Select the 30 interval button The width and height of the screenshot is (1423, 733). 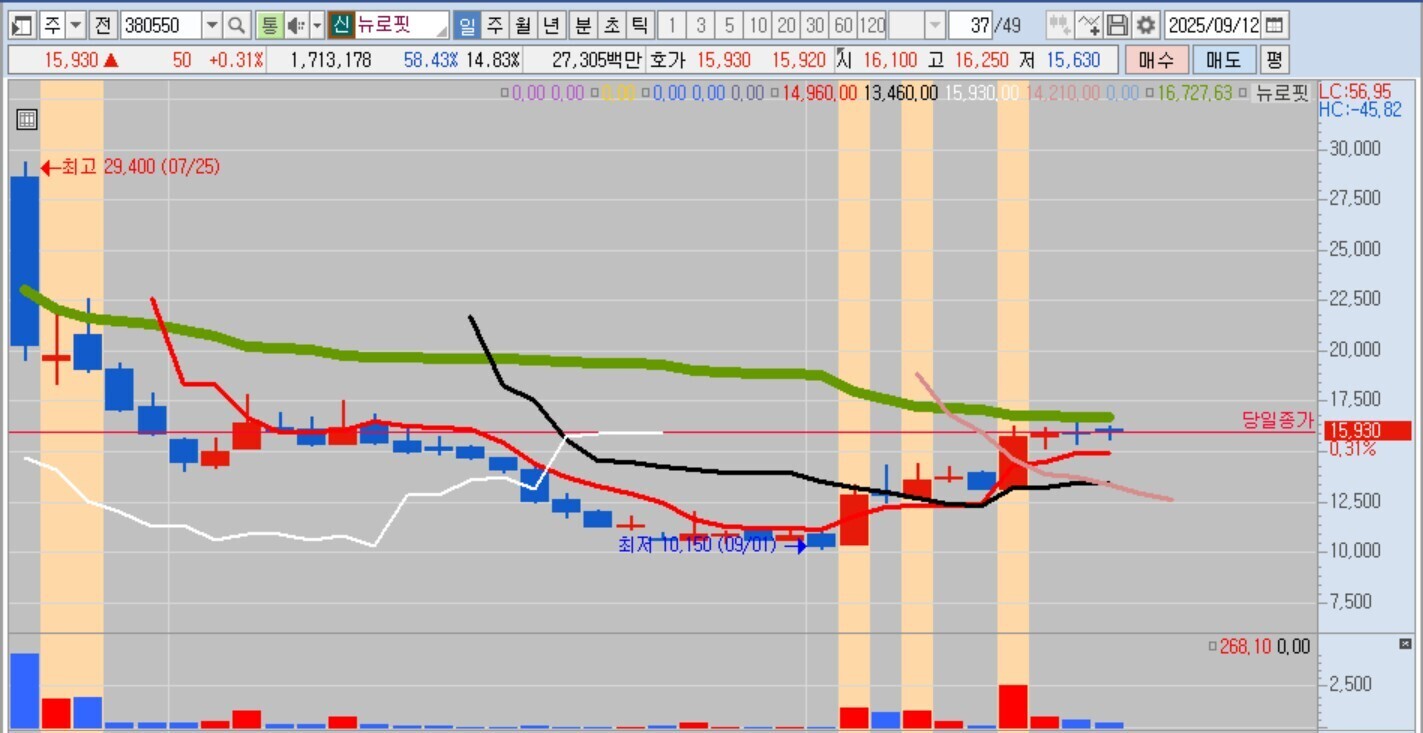click(x=816, y=25)
